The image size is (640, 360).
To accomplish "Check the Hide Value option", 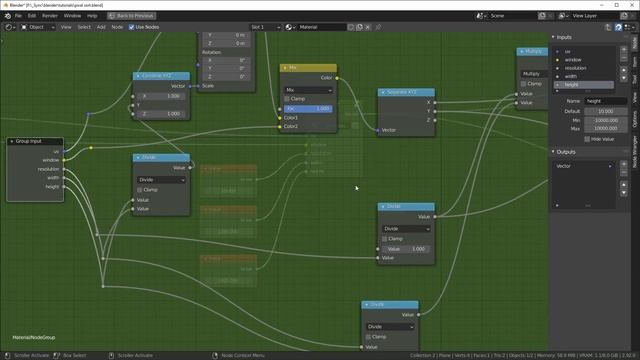I will [587, 139].
